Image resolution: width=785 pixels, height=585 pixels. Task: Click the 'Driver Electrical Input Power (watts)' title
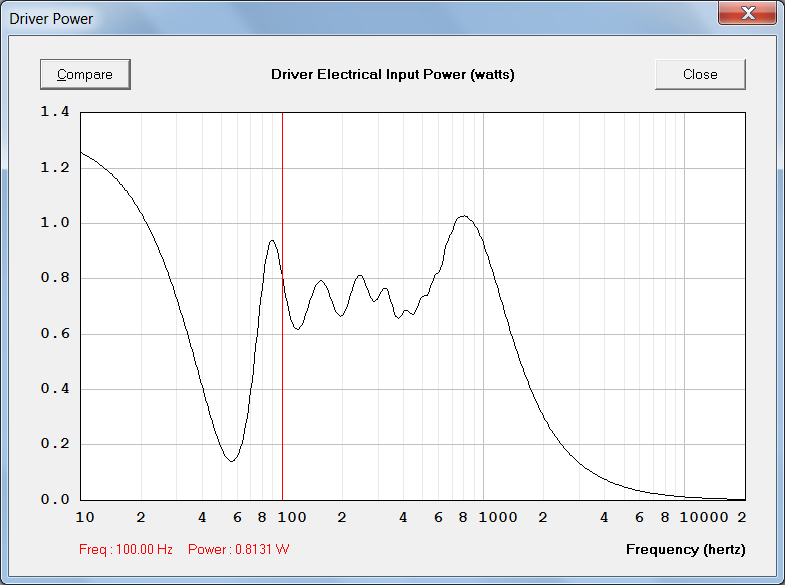(392, 75)
